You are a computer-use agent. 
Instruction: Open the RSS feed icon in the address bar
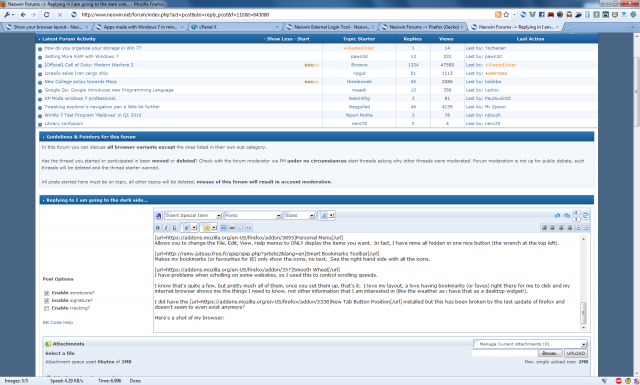(498, 15)
